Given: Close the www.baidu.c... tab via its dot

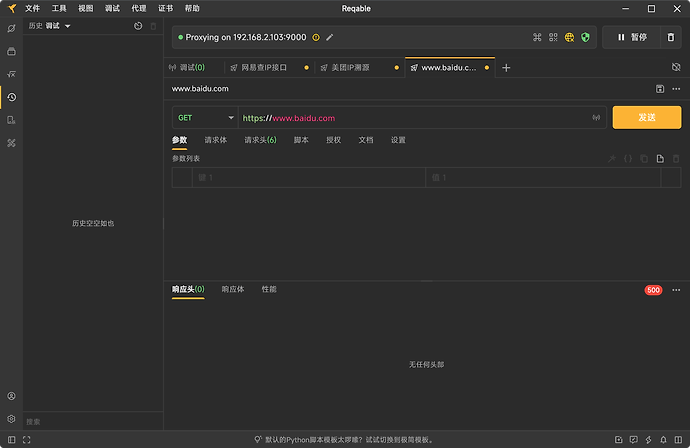Looking at the screenshot, I should click(x=487, y=68).
